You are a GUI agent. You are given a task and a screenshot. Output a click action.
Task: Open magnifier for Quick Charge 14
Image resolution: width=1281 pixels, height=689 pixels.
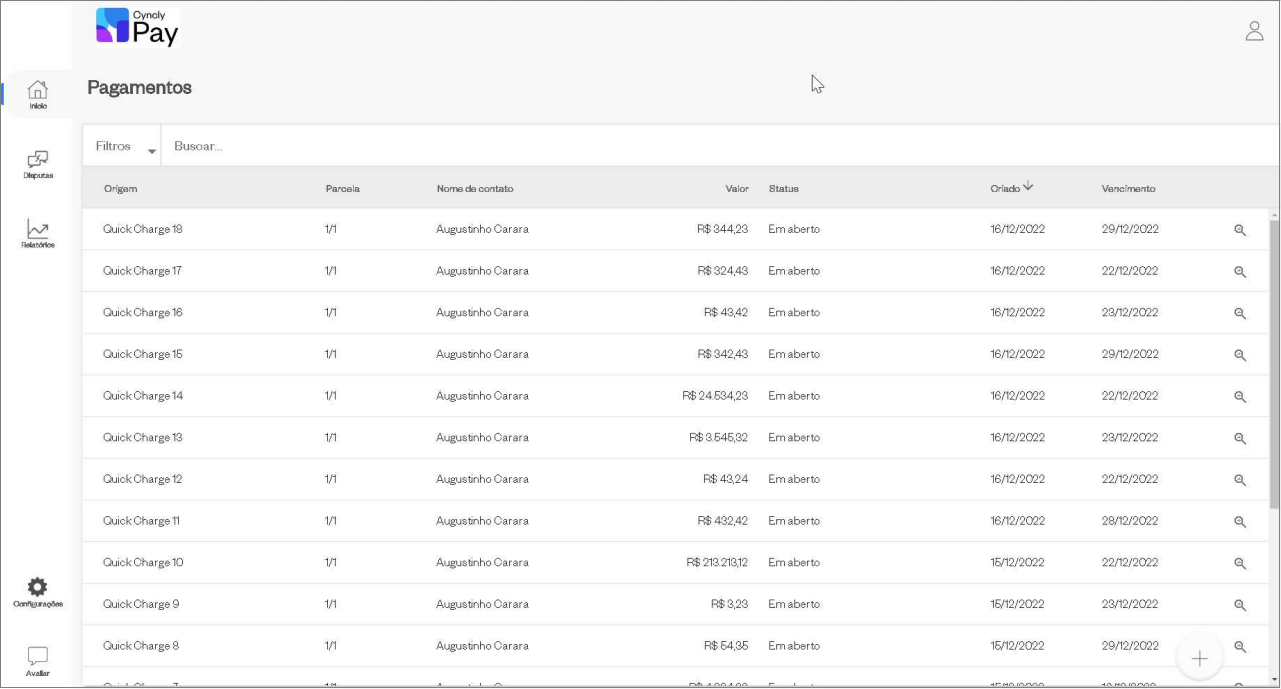point(1239,397)
